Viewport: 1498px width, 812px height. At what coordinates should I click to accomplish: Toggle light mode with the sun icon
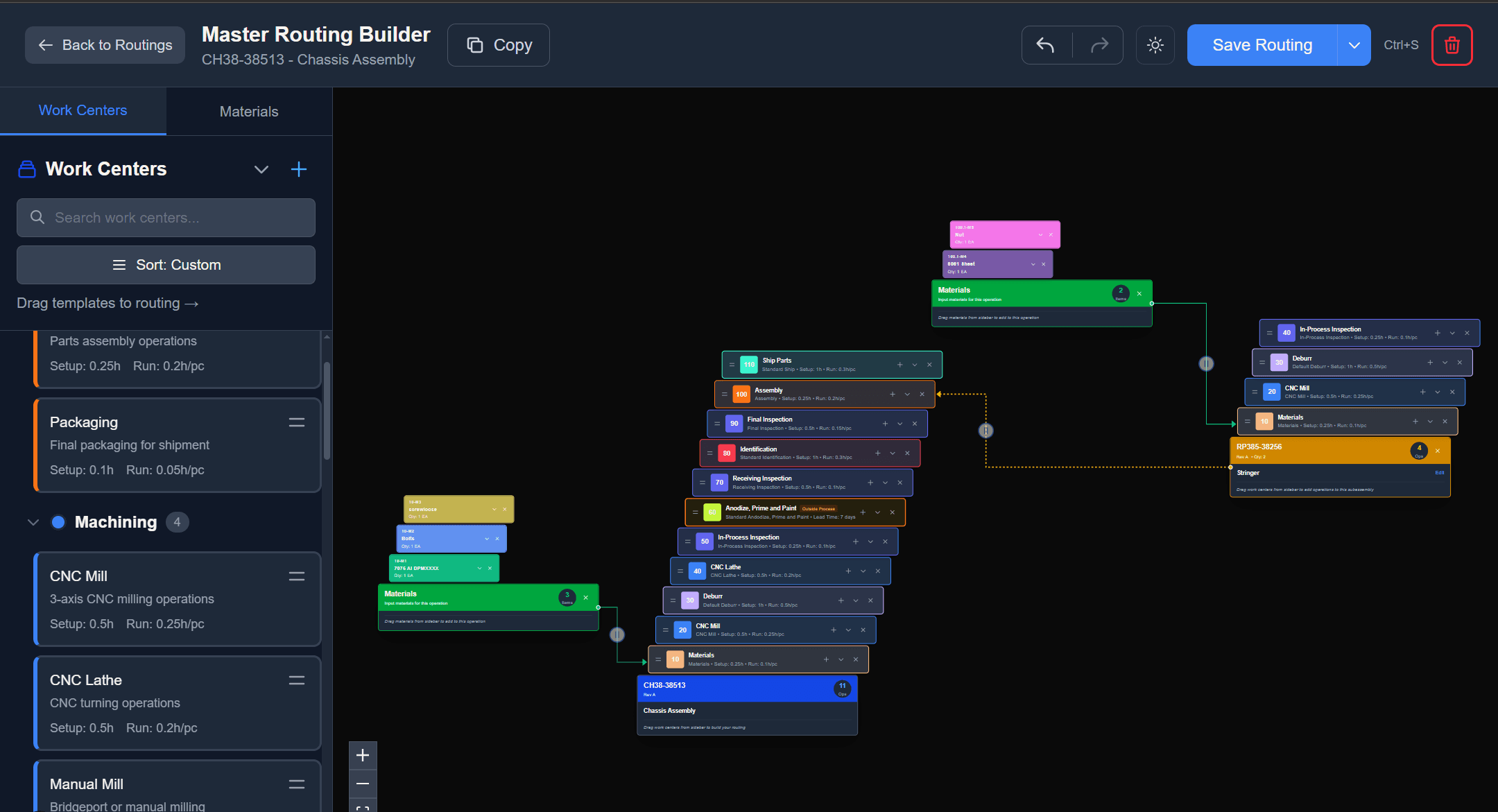(x=1155, y=44)
